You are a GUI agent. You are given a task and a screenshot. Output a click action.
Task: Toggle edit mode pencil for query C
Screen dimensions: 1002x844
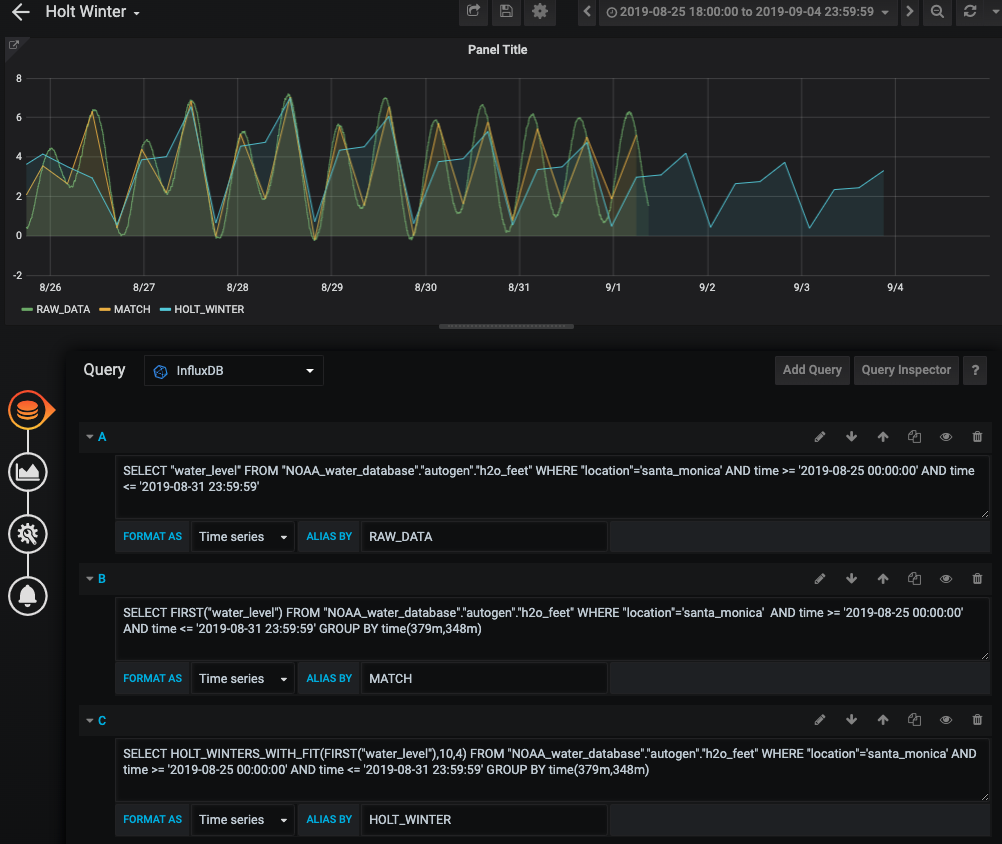(820, 720)
